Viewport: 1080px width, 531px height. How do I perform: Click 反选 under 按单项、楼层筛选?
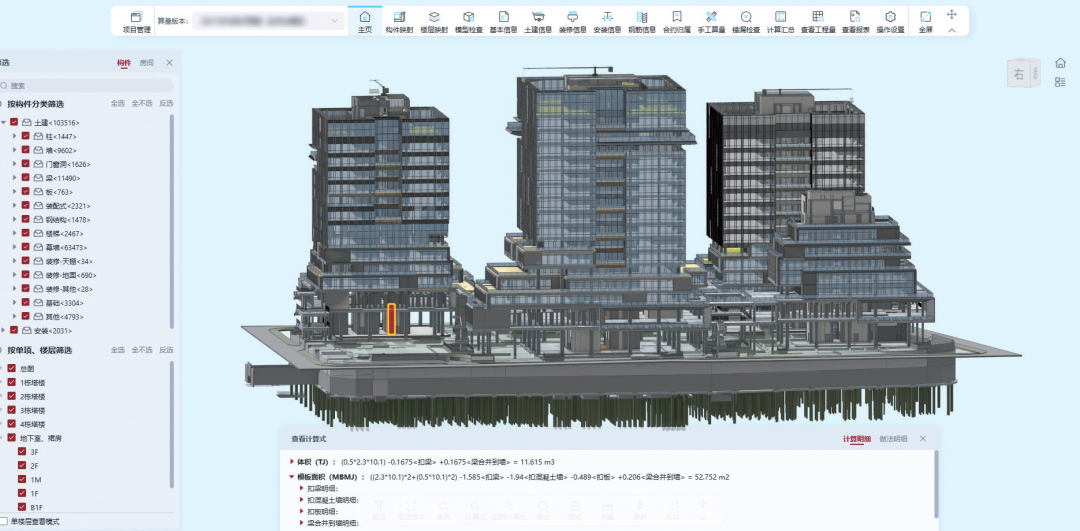coord(167,350)
